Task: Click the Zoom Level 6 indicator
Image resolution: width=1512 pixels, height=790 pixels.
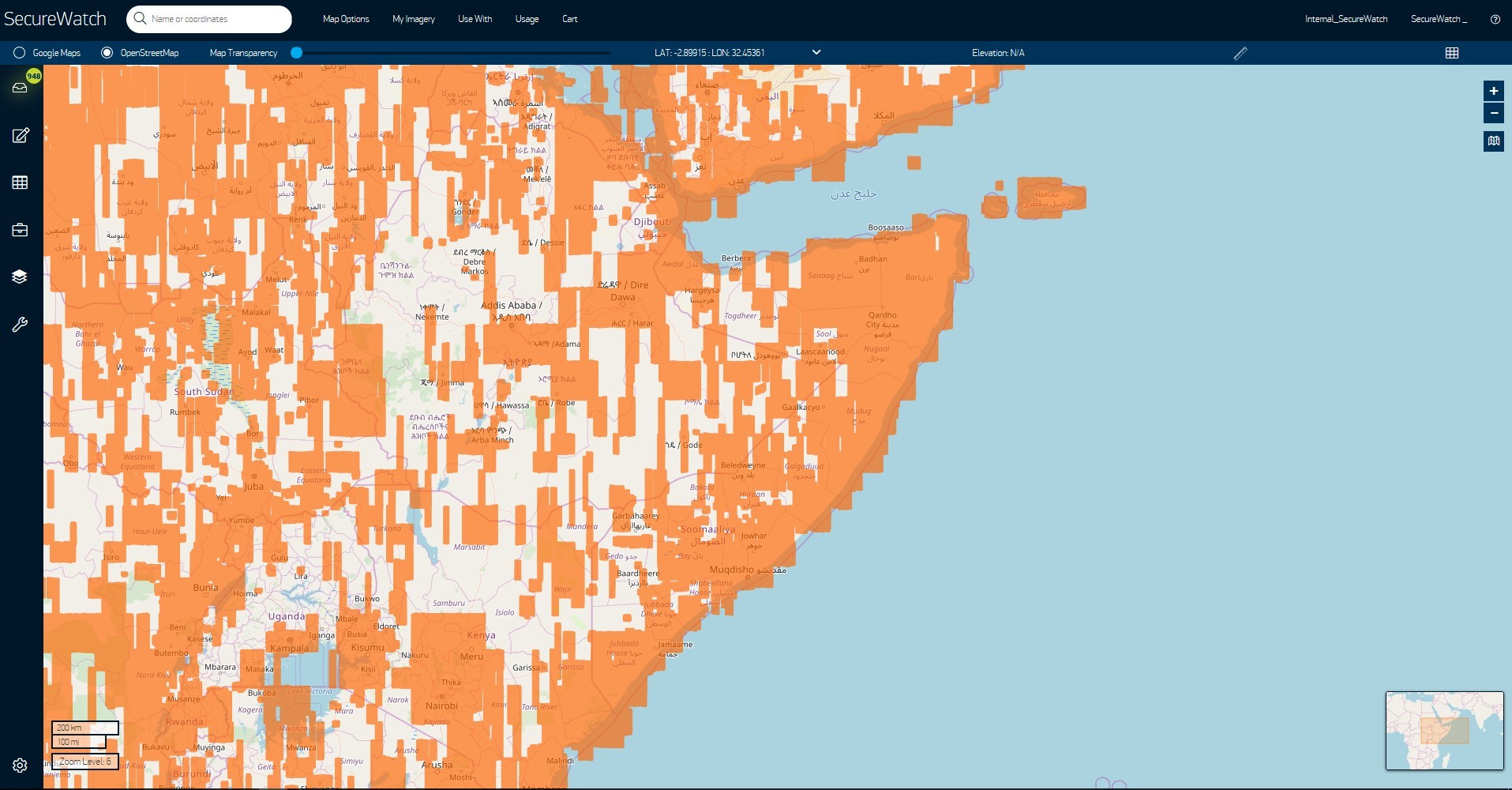Action: tap(85, 762)
